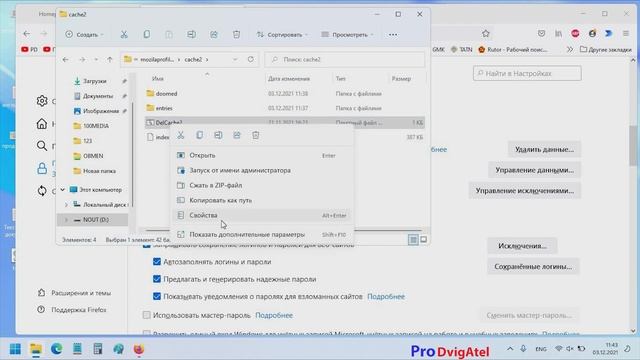Select the doomed folder

tap(284, 93)
